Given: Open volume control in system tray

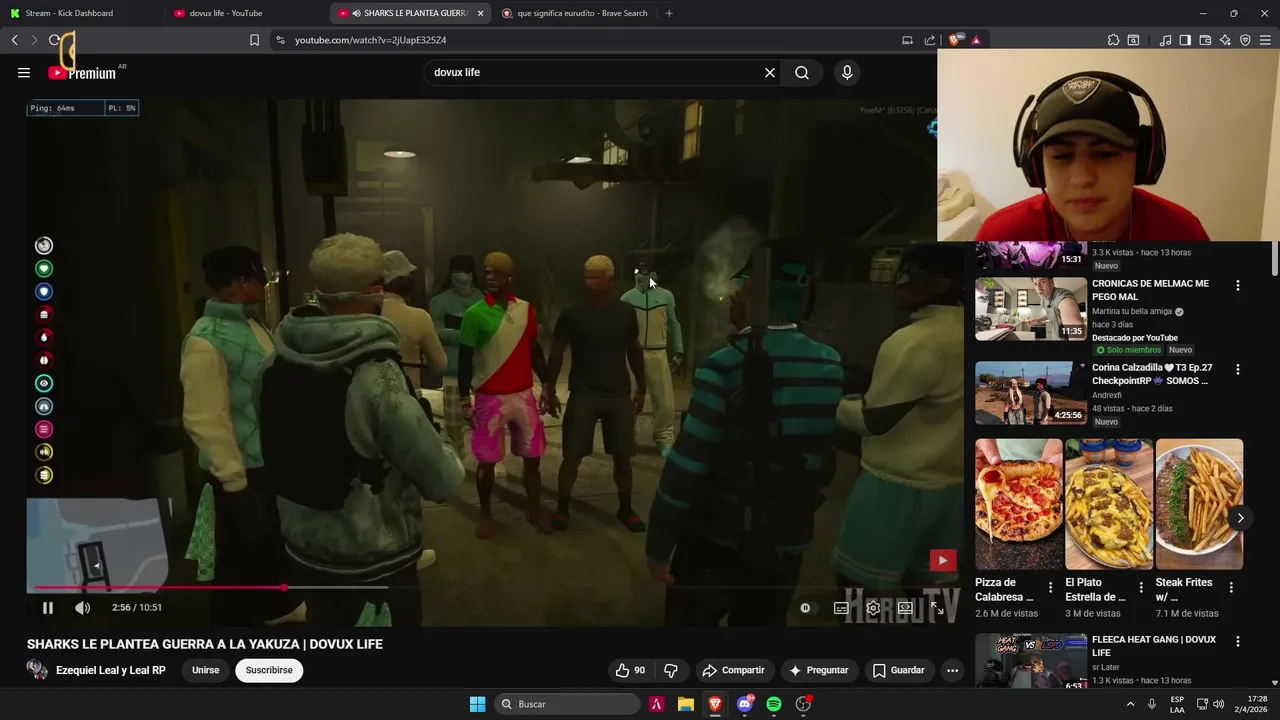Looking at the screenshot, I should pos(1218,704).
